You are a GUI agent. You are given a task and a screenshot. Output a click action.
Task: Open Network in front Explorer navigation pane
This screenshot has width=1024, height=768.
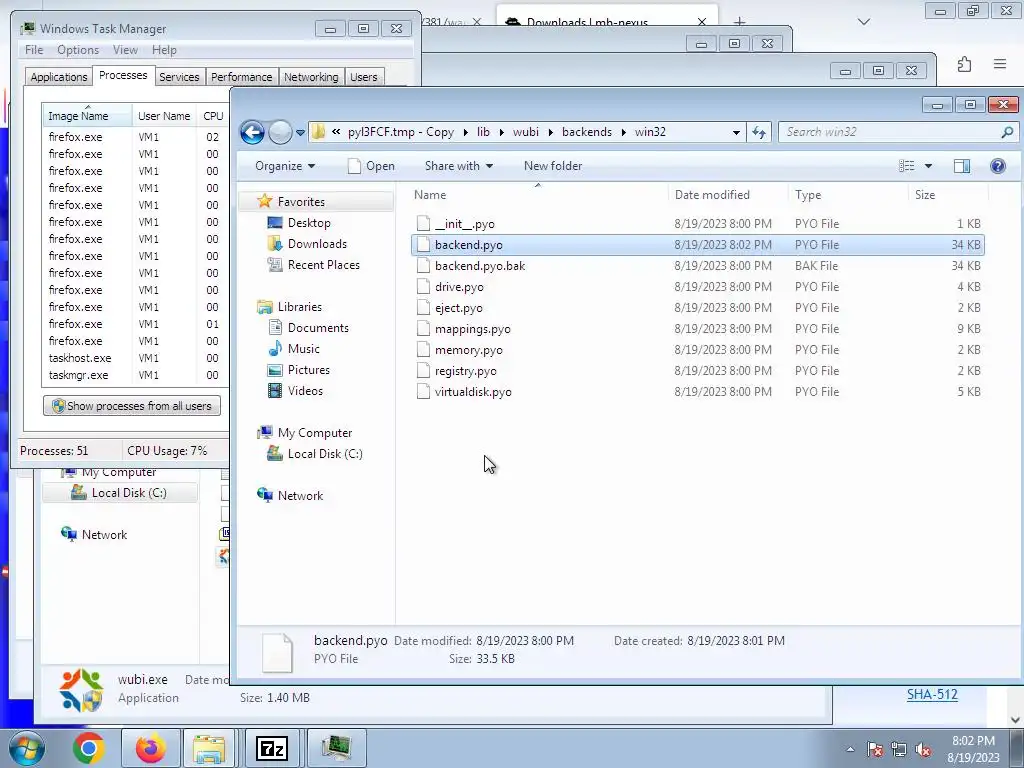pos(300,496)
